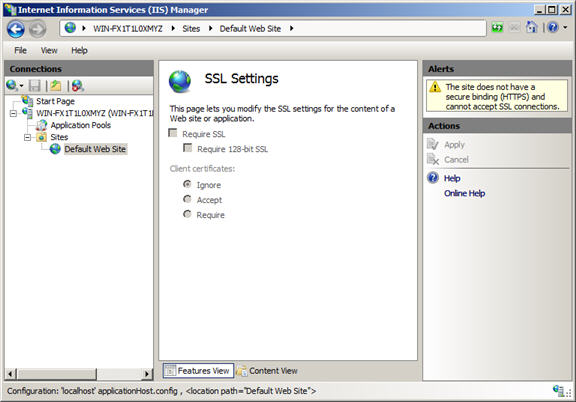Click the Apply action link
576x402 pixels.
pos(454,144)
